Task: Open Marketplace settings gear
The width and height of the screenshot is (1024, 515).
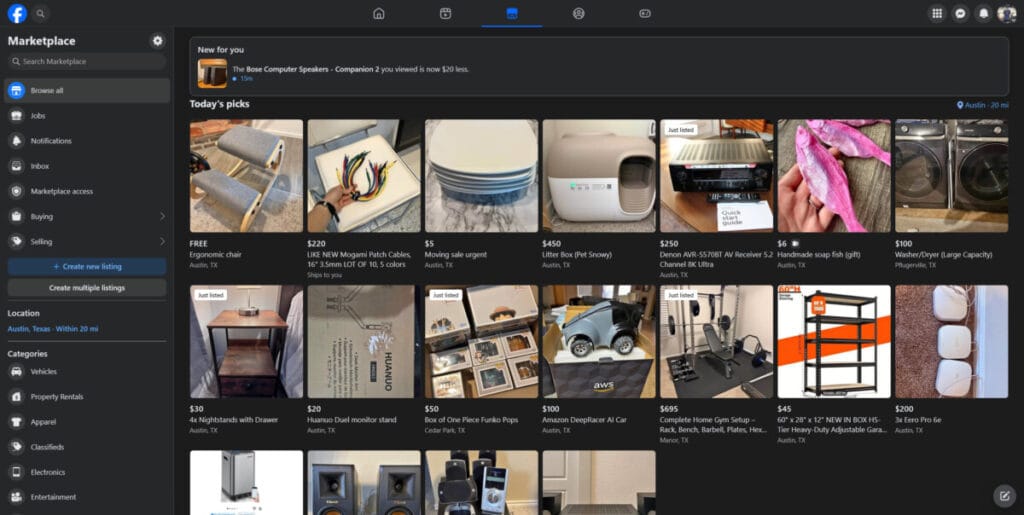Action: (157, 41)
